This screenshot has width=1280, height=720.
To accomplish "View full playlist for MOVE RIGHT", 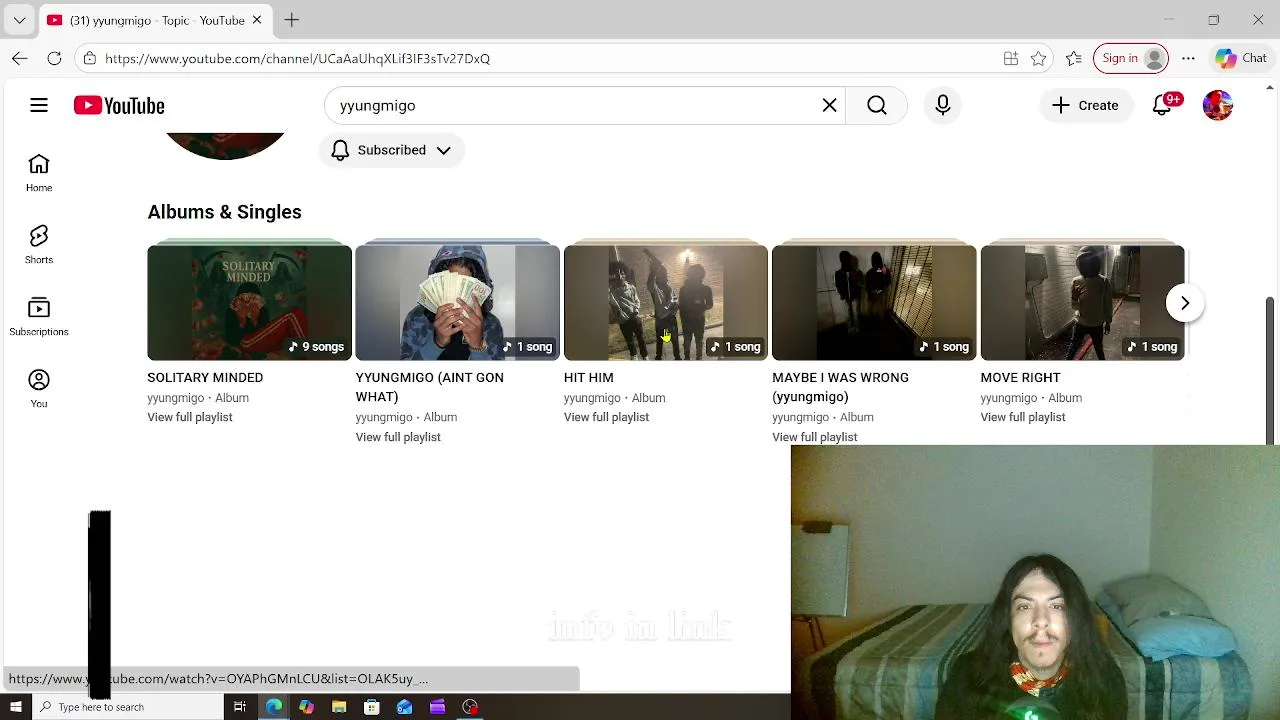I will (x=1023, y=417).
